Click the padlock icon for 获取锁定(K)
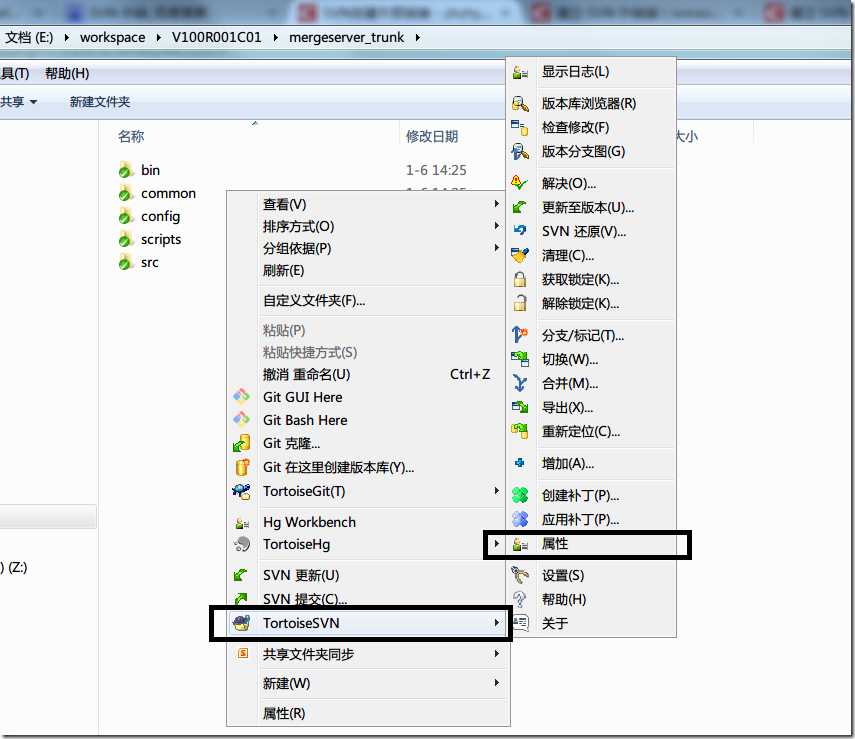This screenshot has height=739, width=855. [x=520, y=279]
